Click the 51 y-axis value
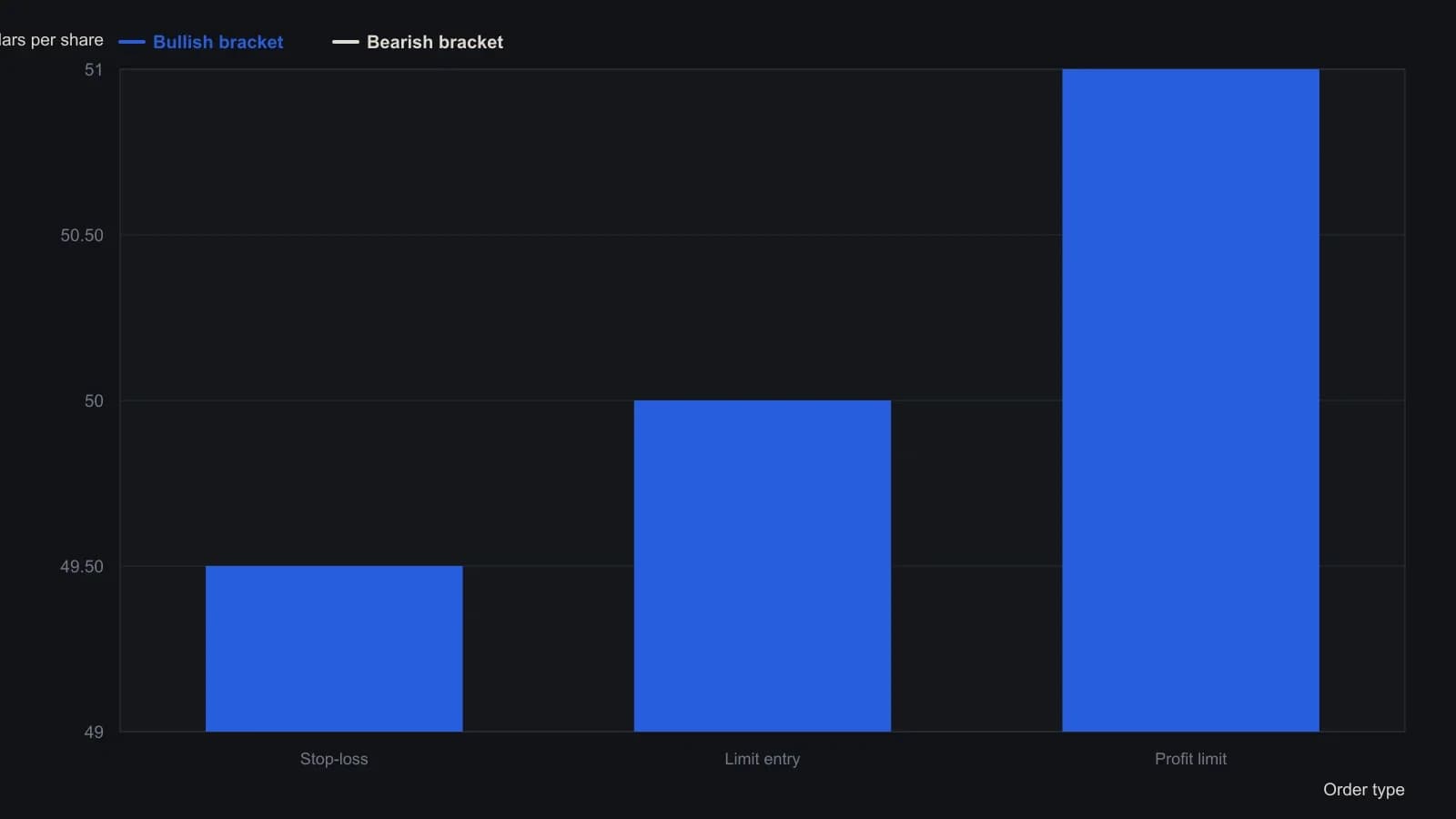Screen dimensions: 1456x819 click(94, 70)
